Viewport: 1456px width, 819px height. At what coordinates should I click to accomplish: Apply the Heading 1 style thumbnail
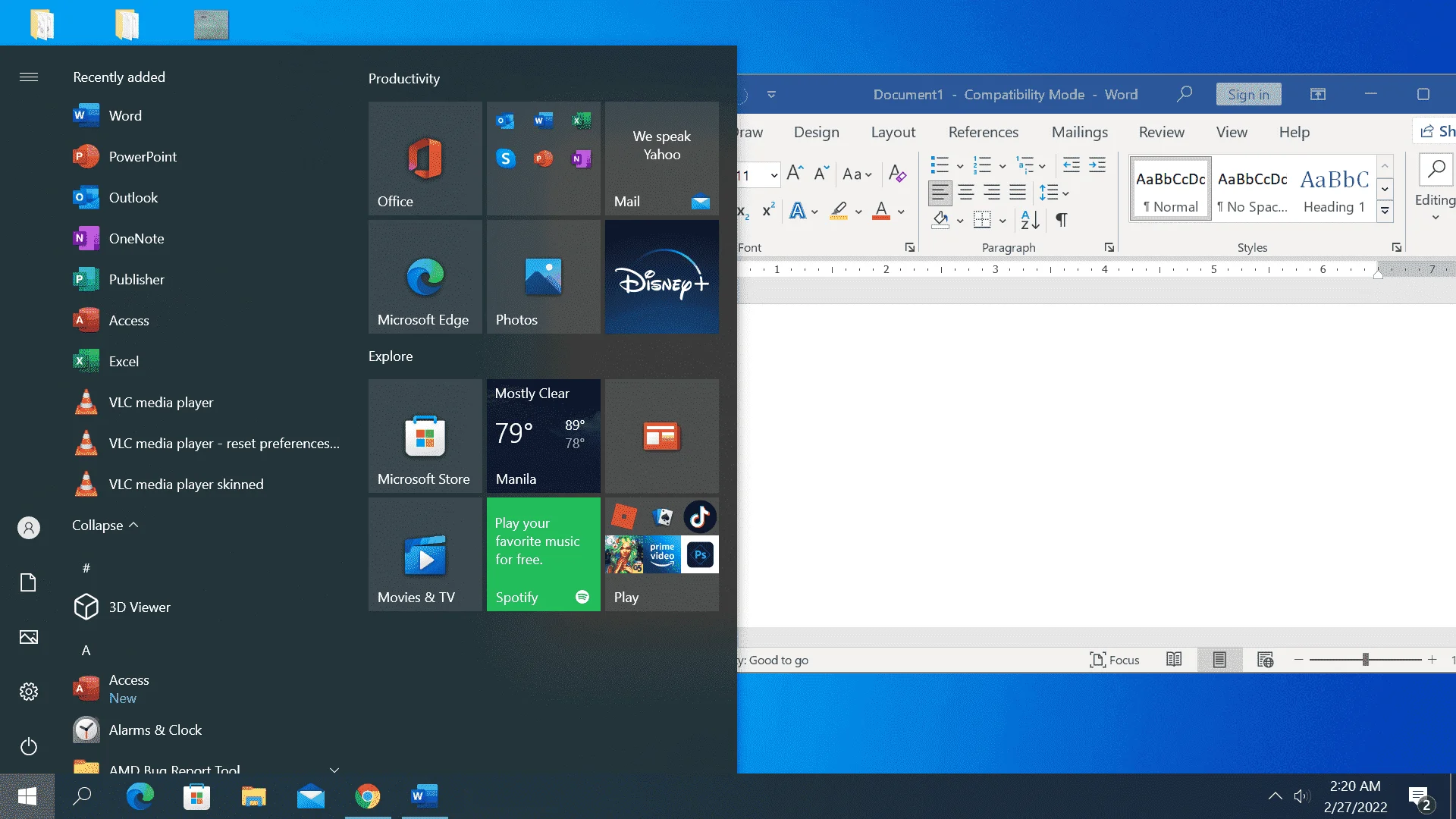coord(1334,190)
